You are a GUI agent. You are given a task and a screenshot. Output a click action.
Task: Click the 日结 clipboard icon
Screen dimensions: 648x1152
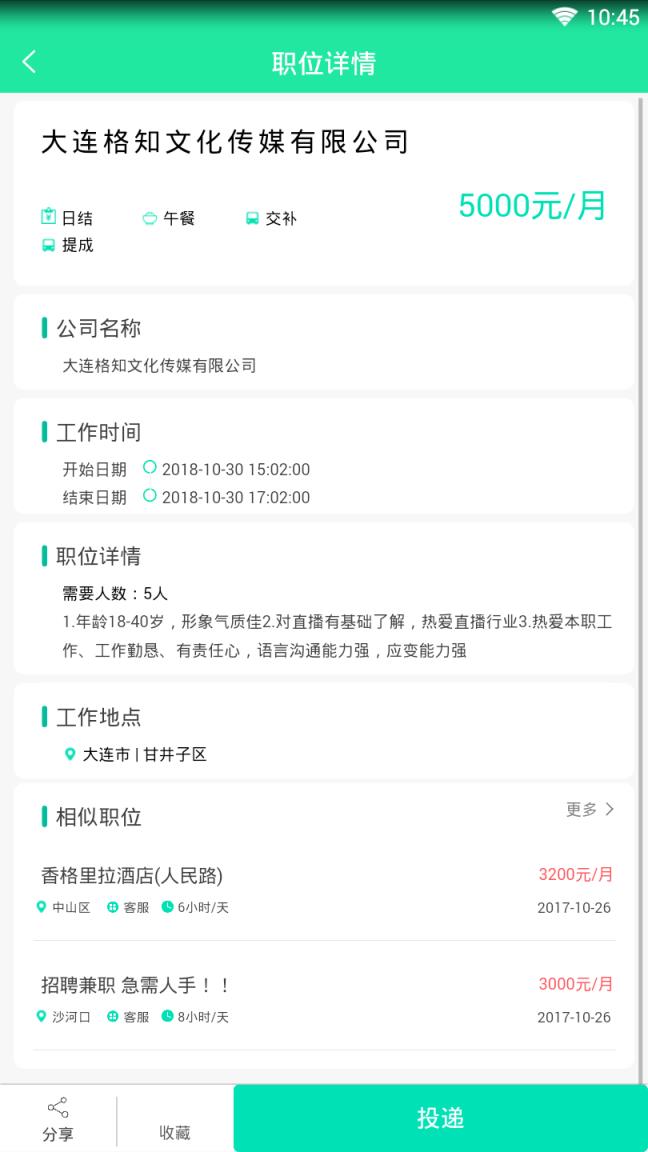pos(48,217)
